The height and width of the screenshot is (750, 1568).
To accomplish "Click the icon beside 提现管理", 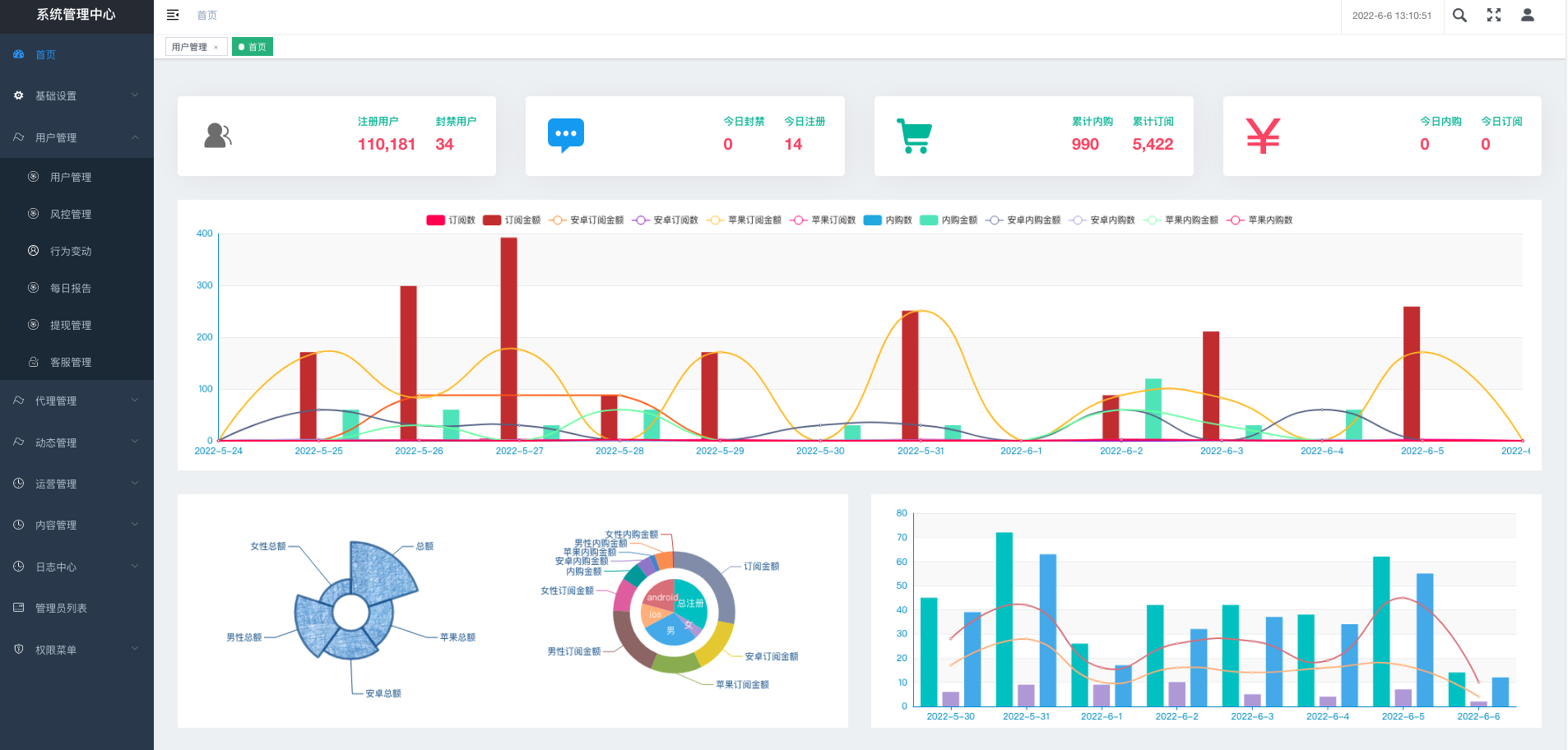I will point(33,325).
